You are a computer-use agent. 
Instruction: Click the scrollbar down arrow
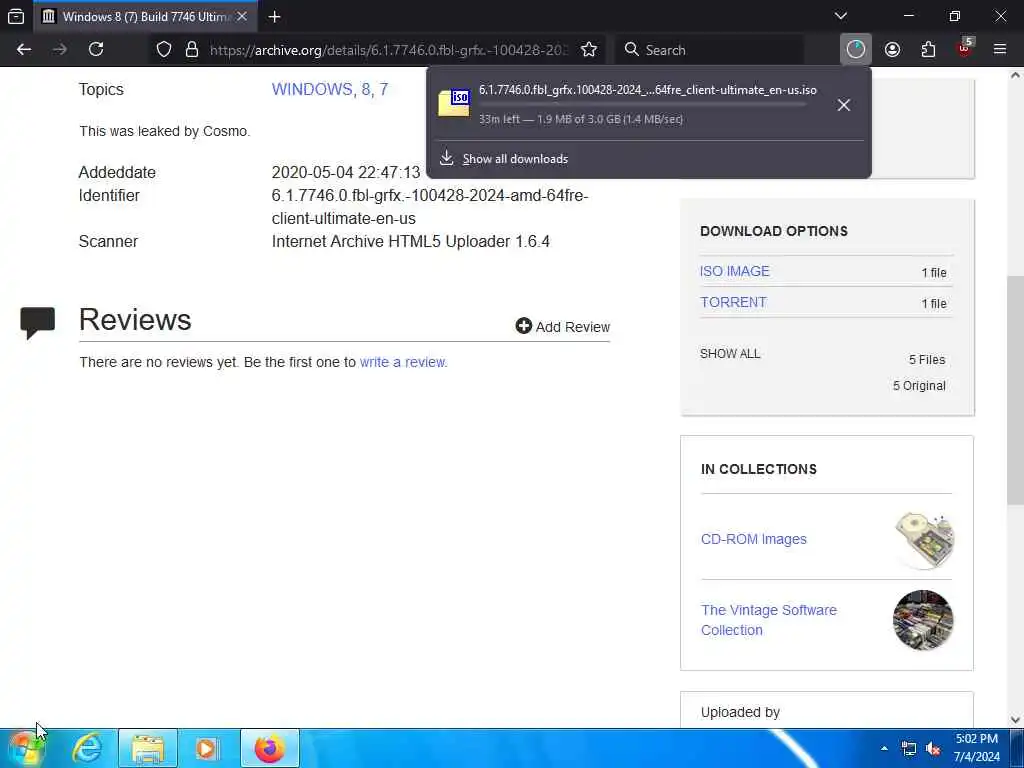tap(1016, 720)
